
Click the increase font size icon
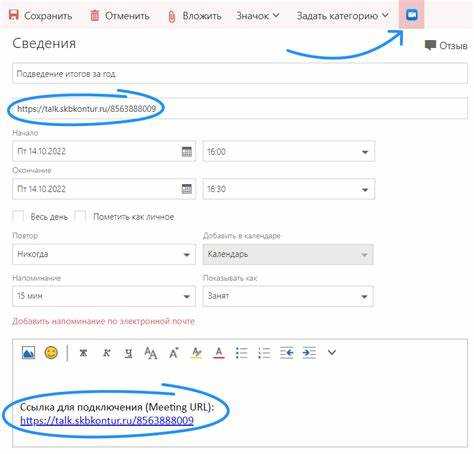click(174, 353)
